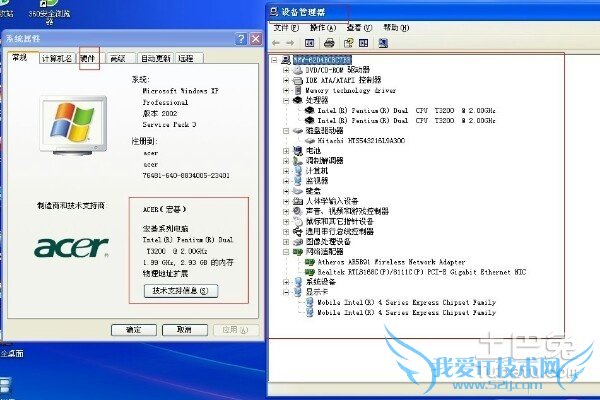Viewport: 600px width, 400px height.
Task: Switch to 自动更新 automatic updates tab
Action: pos(155,58)
